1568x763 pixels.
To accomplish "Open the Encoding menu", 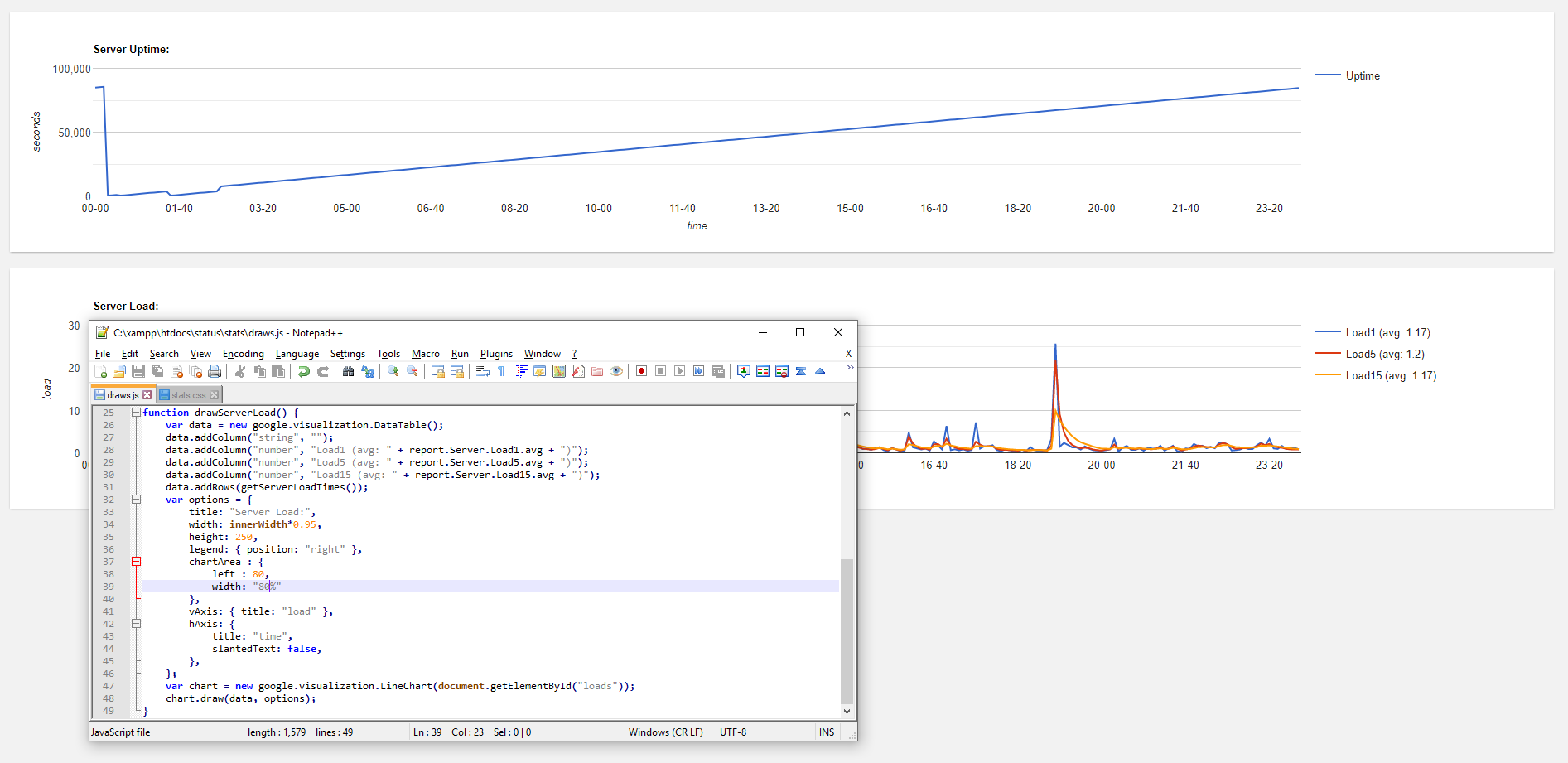I will click(x=244, y=354).
